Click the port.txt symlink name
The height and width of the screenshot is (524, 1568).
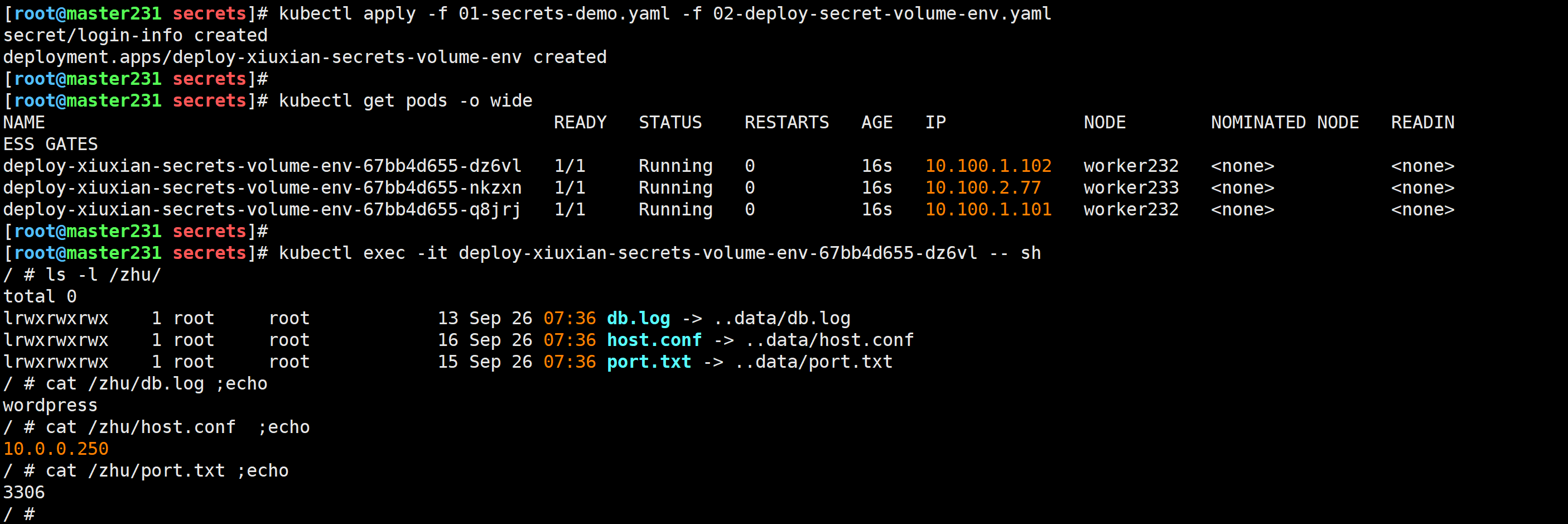649,362
